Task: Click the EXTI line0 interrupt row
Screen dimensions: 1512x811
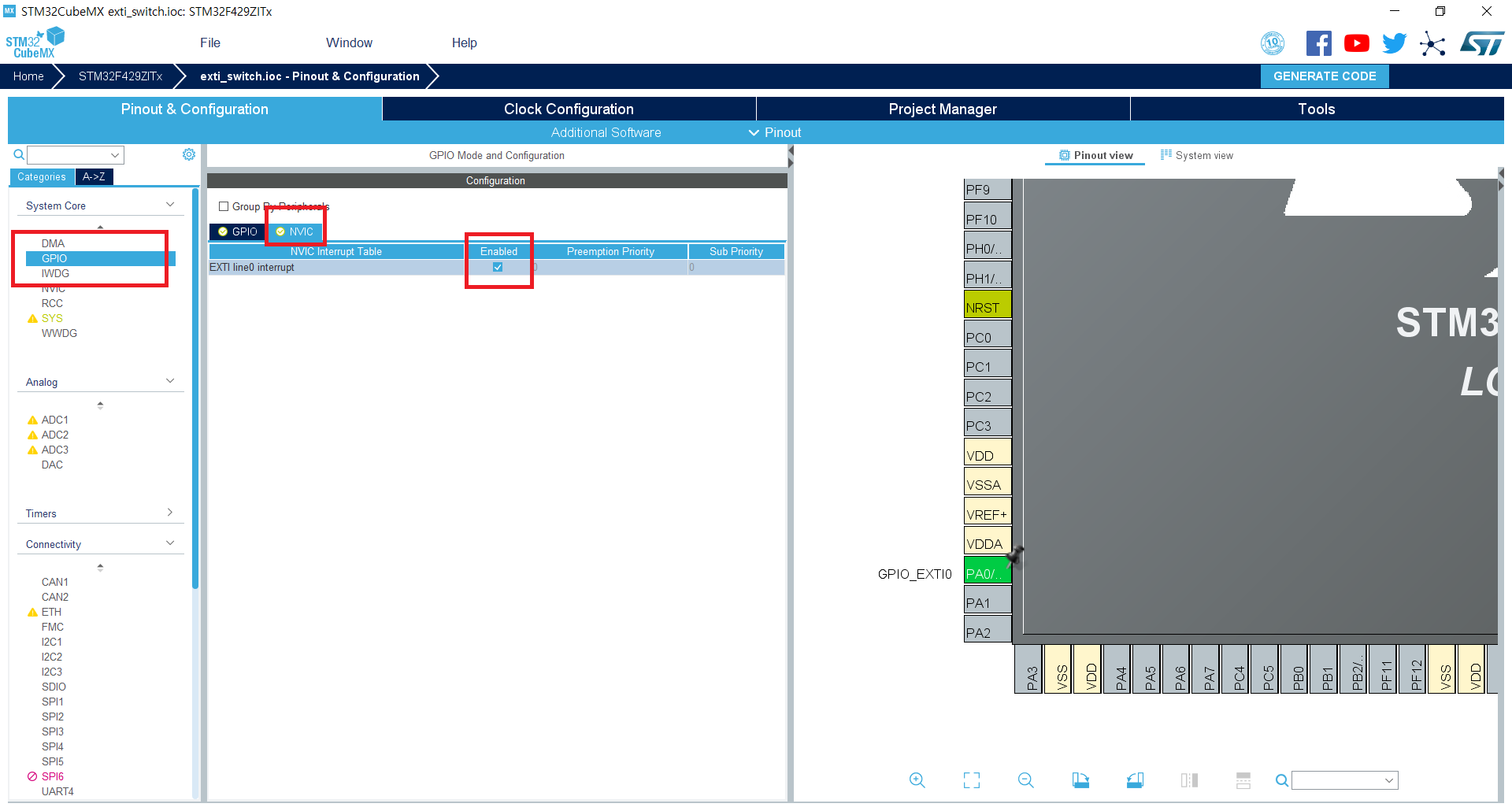Action: click(x=496, y=267)
